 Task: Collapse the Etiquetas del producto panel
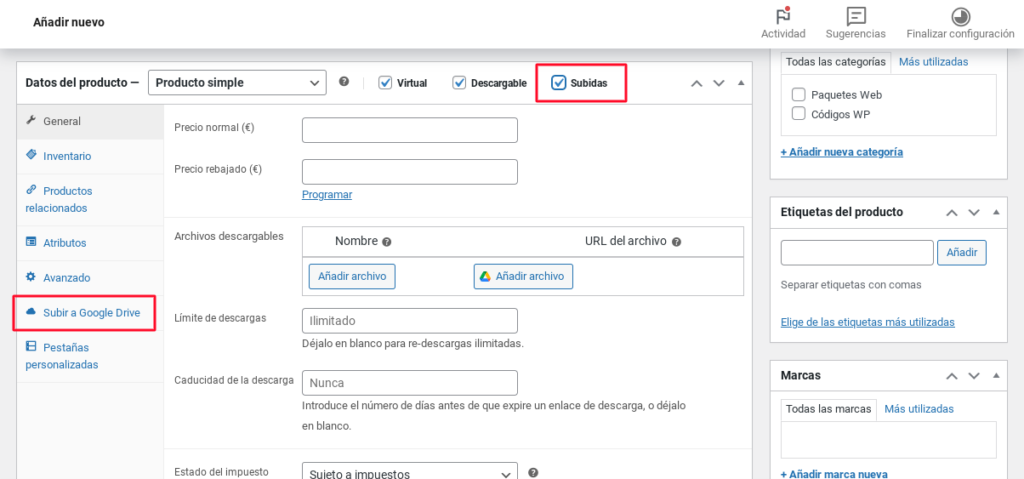point(996,212)
